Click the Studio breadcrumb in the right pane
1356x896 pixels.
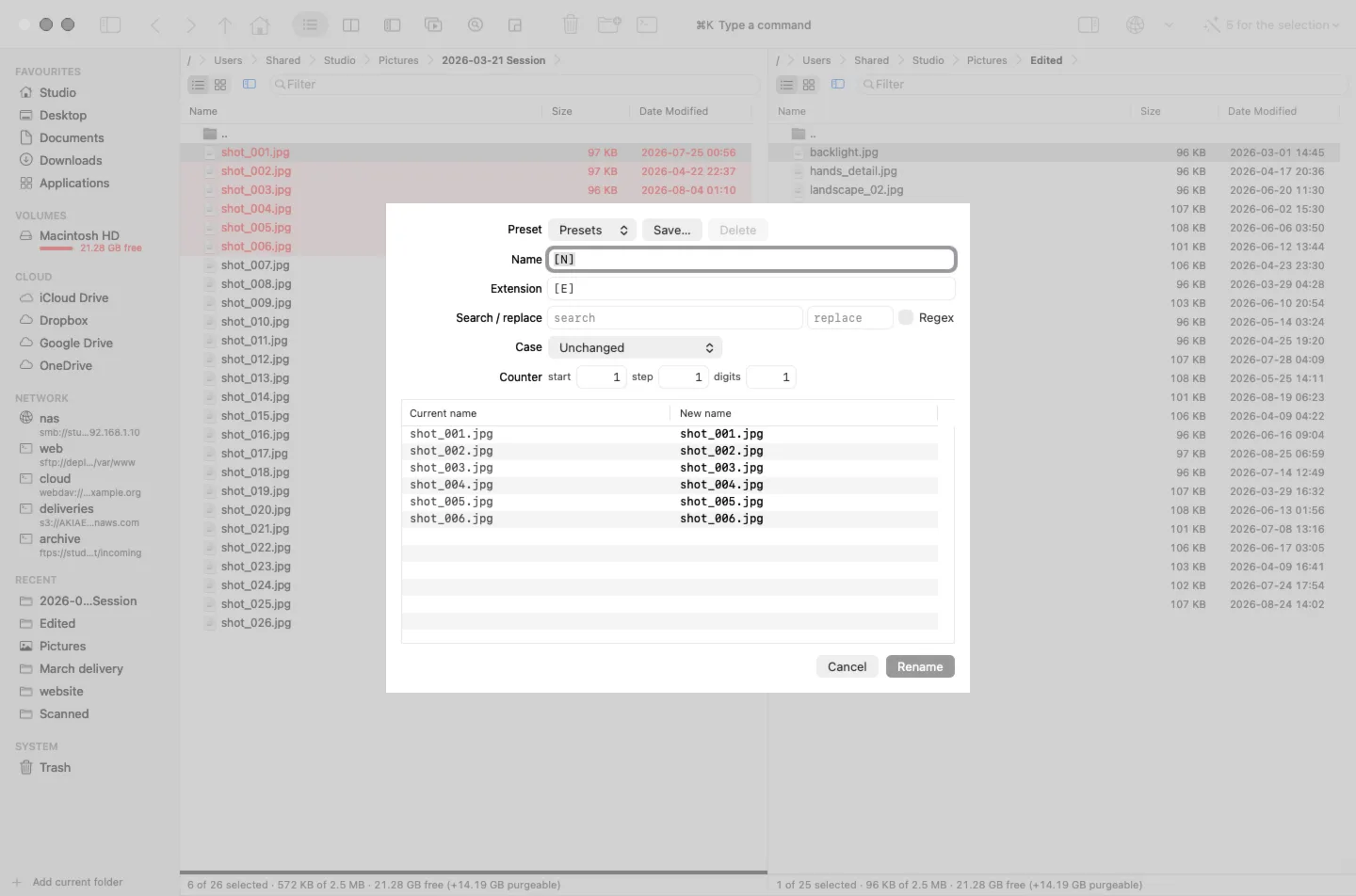[928, 60]
